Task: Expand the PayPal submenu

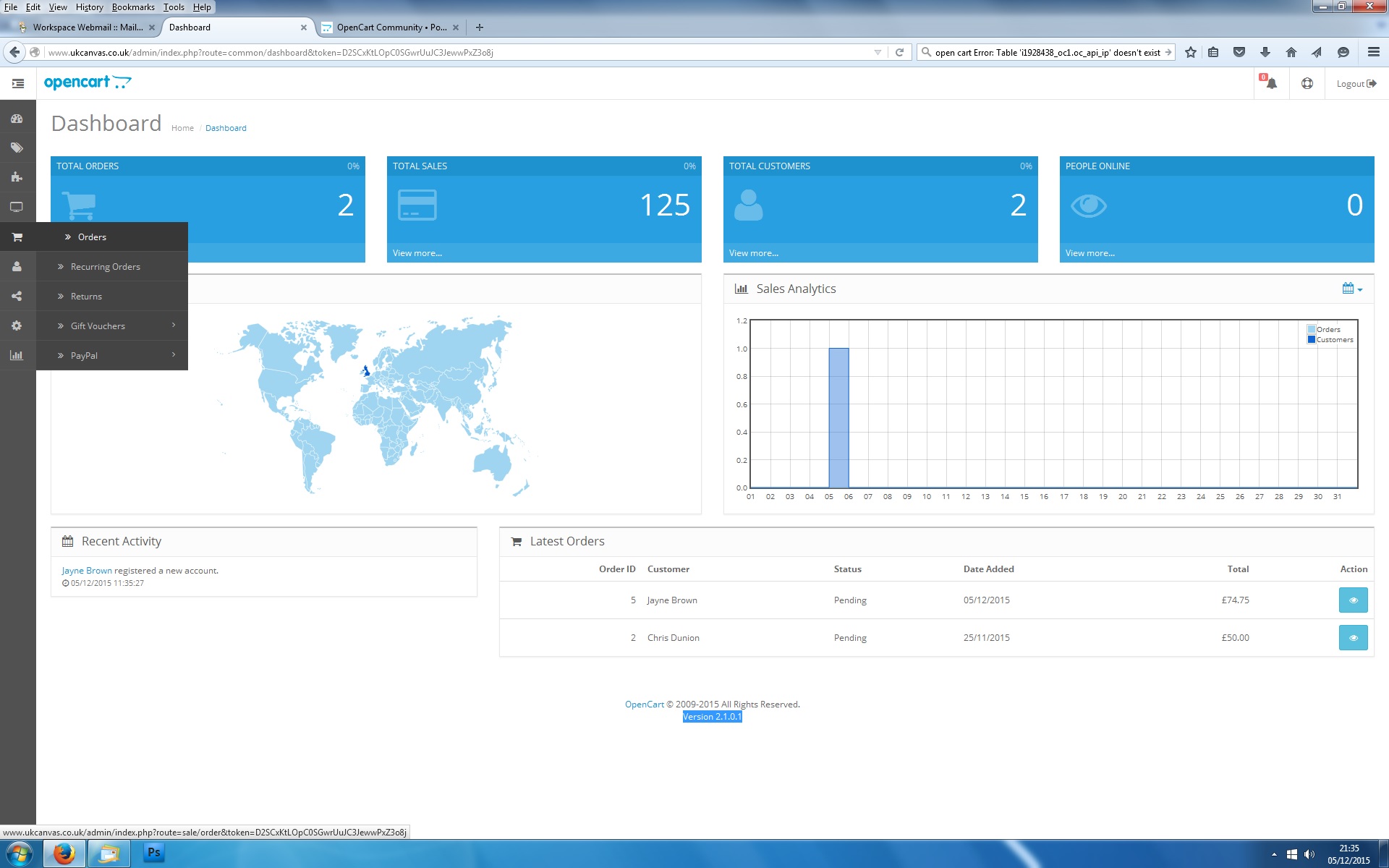Action: [112, 356]
